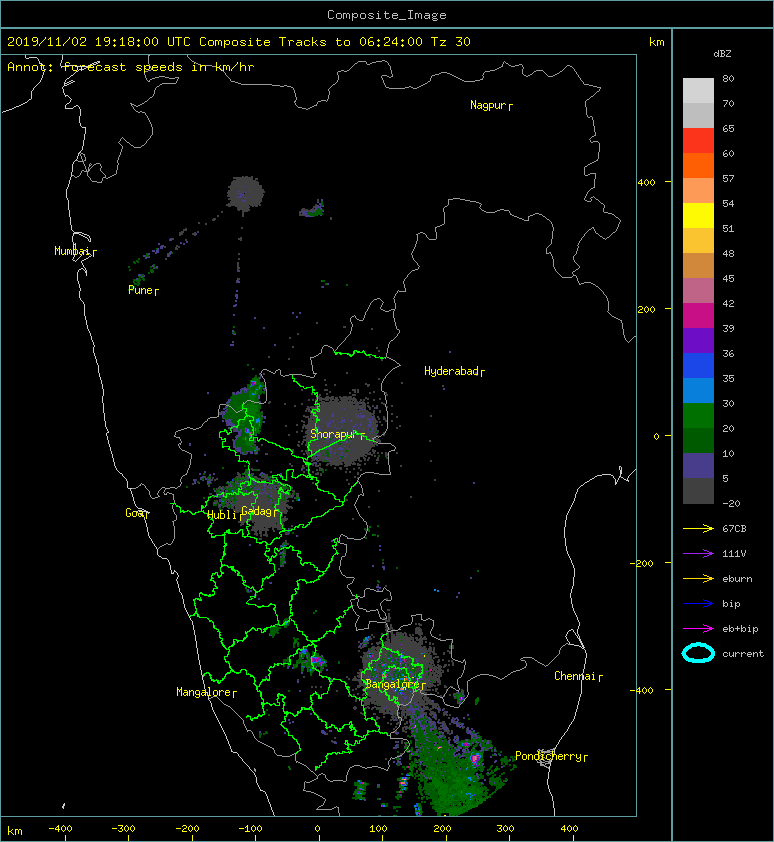774x842 pixels.
Task: Click the Bangalore city label
Action: point(392,685)
